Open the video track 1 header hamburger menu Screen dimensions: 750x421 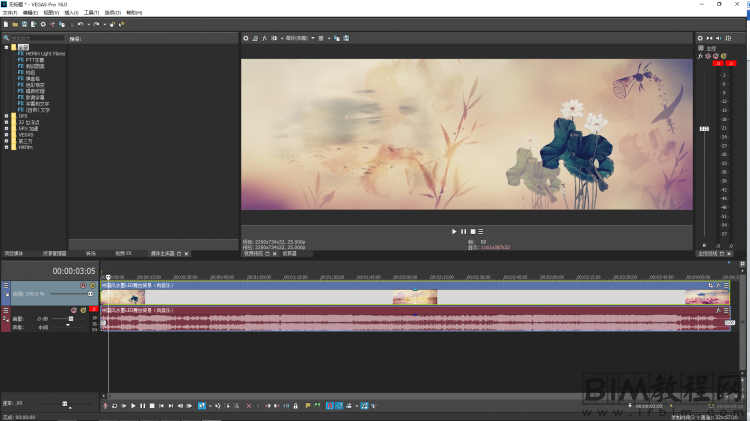[x=6, y=285]
